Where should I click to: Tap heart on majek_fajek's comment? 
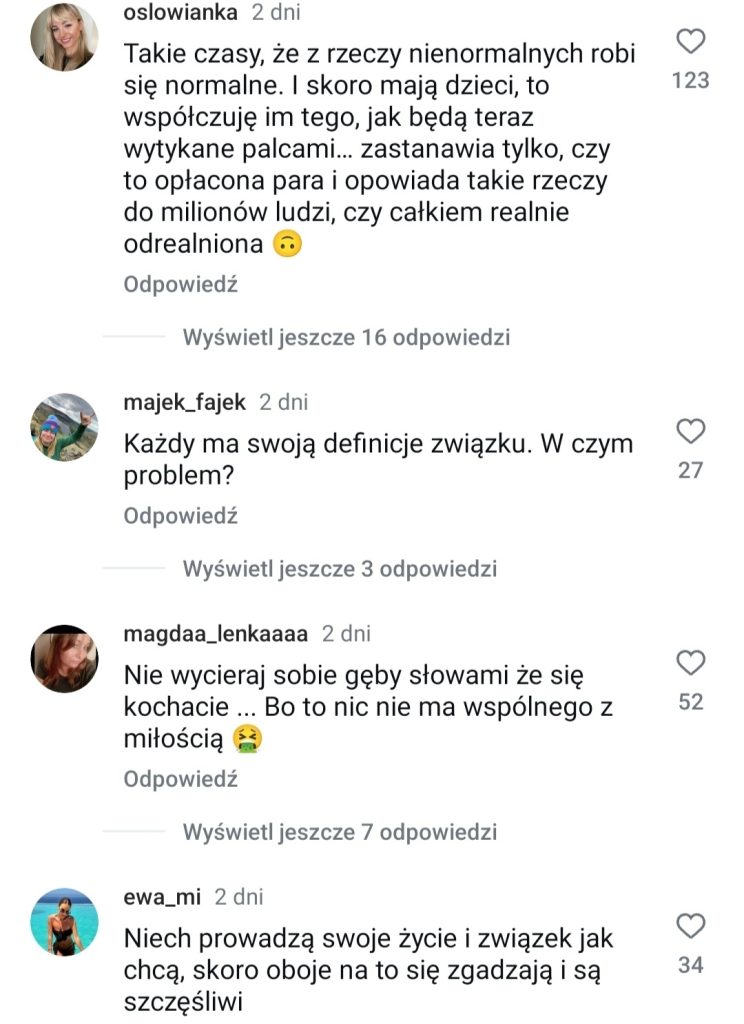pyautogui.click(x=691, y=431)
